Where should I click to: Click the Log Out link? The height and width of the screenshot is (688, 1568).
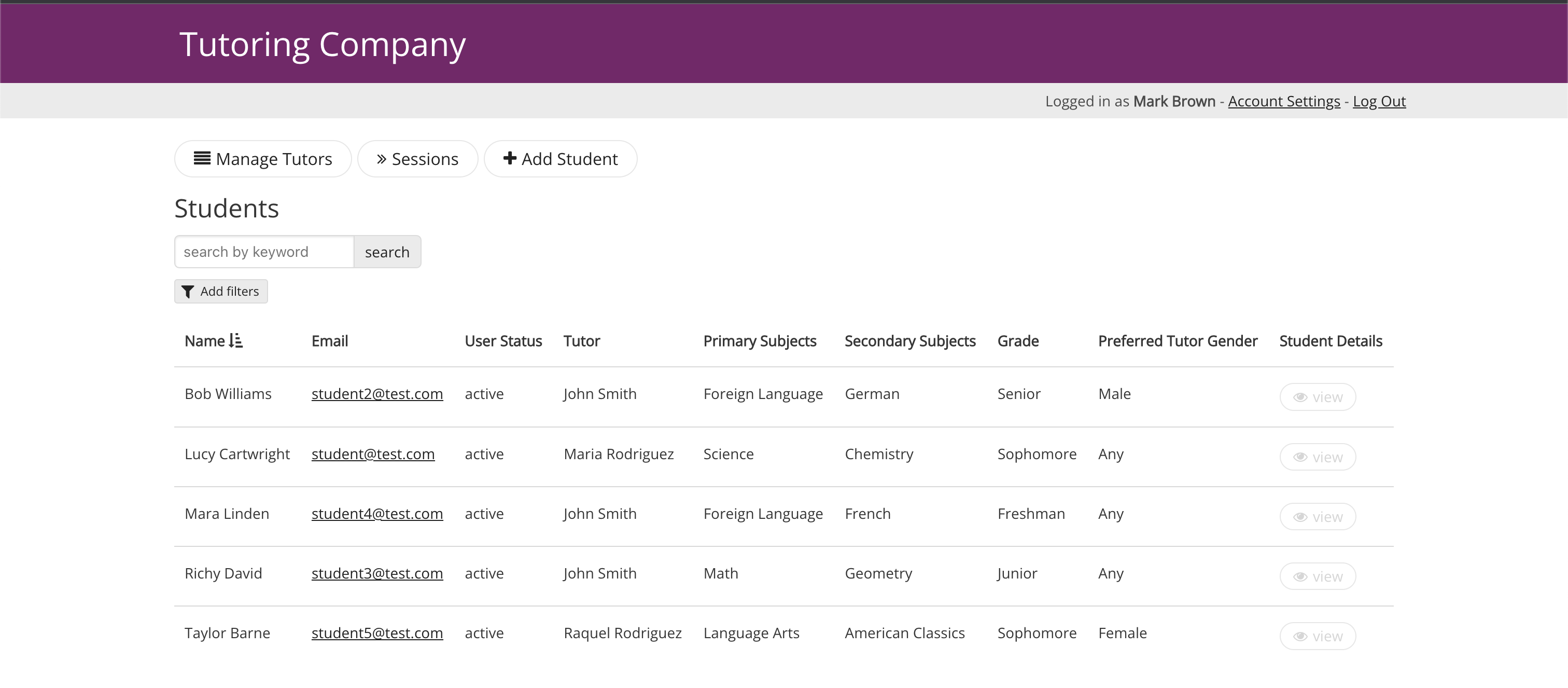pyautogui.click(x=1379, y=101)
